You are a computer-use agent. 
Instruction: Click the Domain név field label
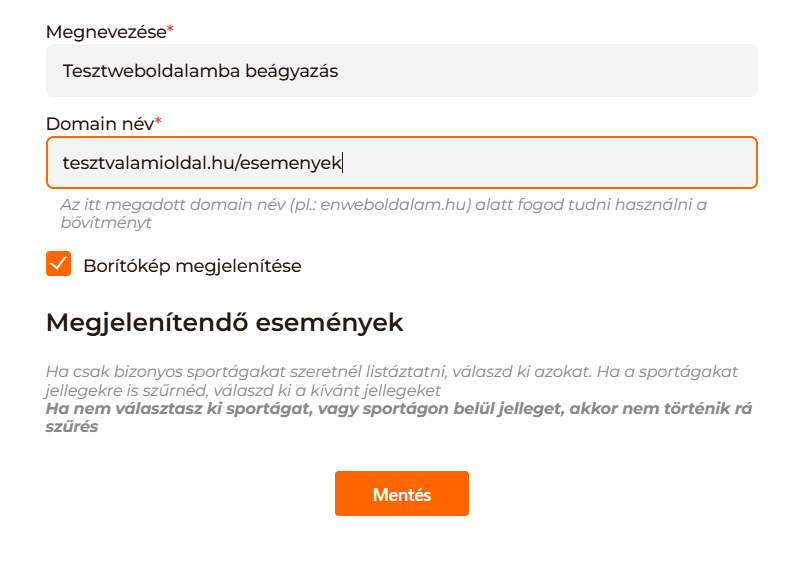[x=99, y=124]
